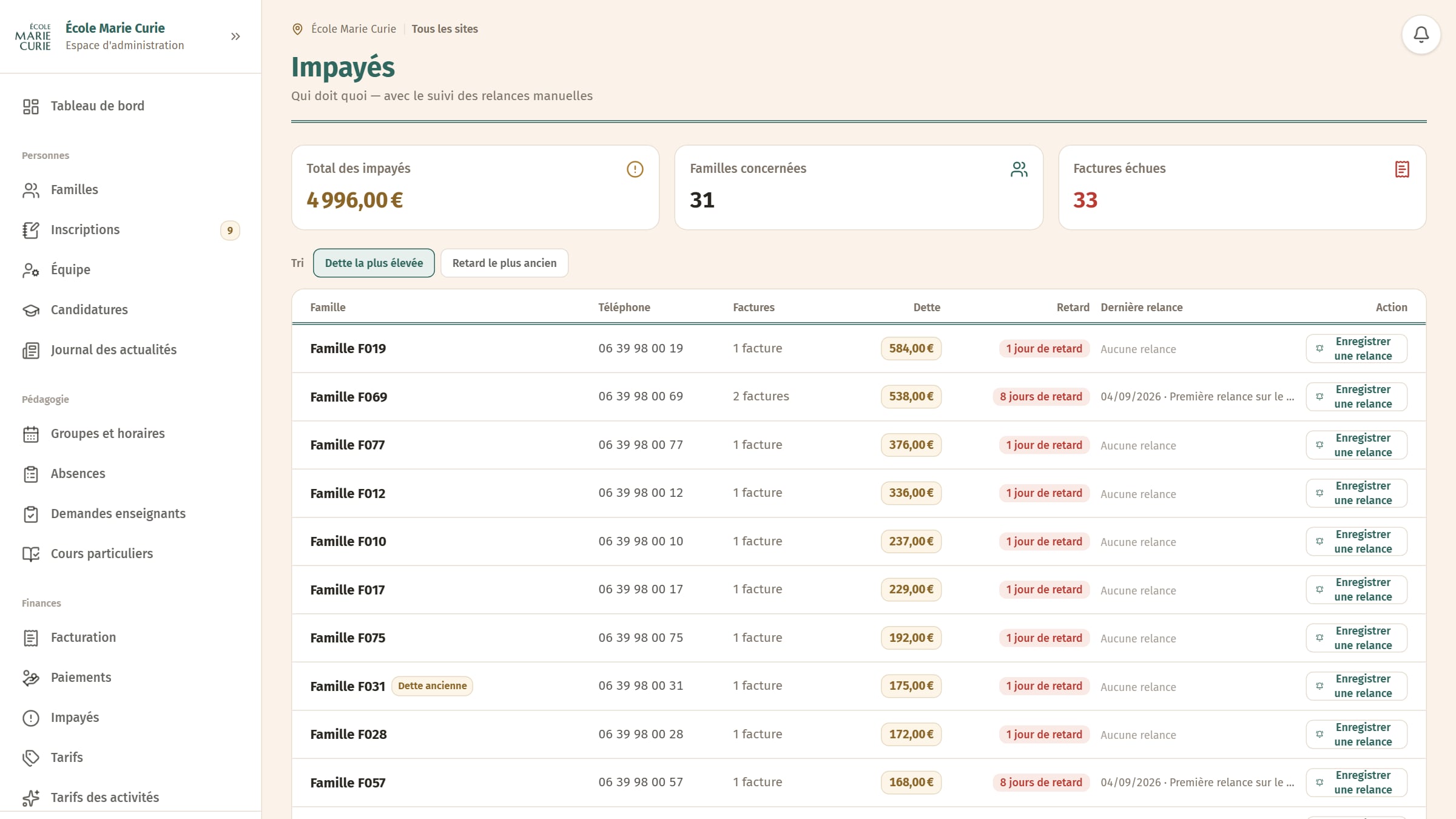Click the Groupes et horaires calendar icon

[31, 434]
